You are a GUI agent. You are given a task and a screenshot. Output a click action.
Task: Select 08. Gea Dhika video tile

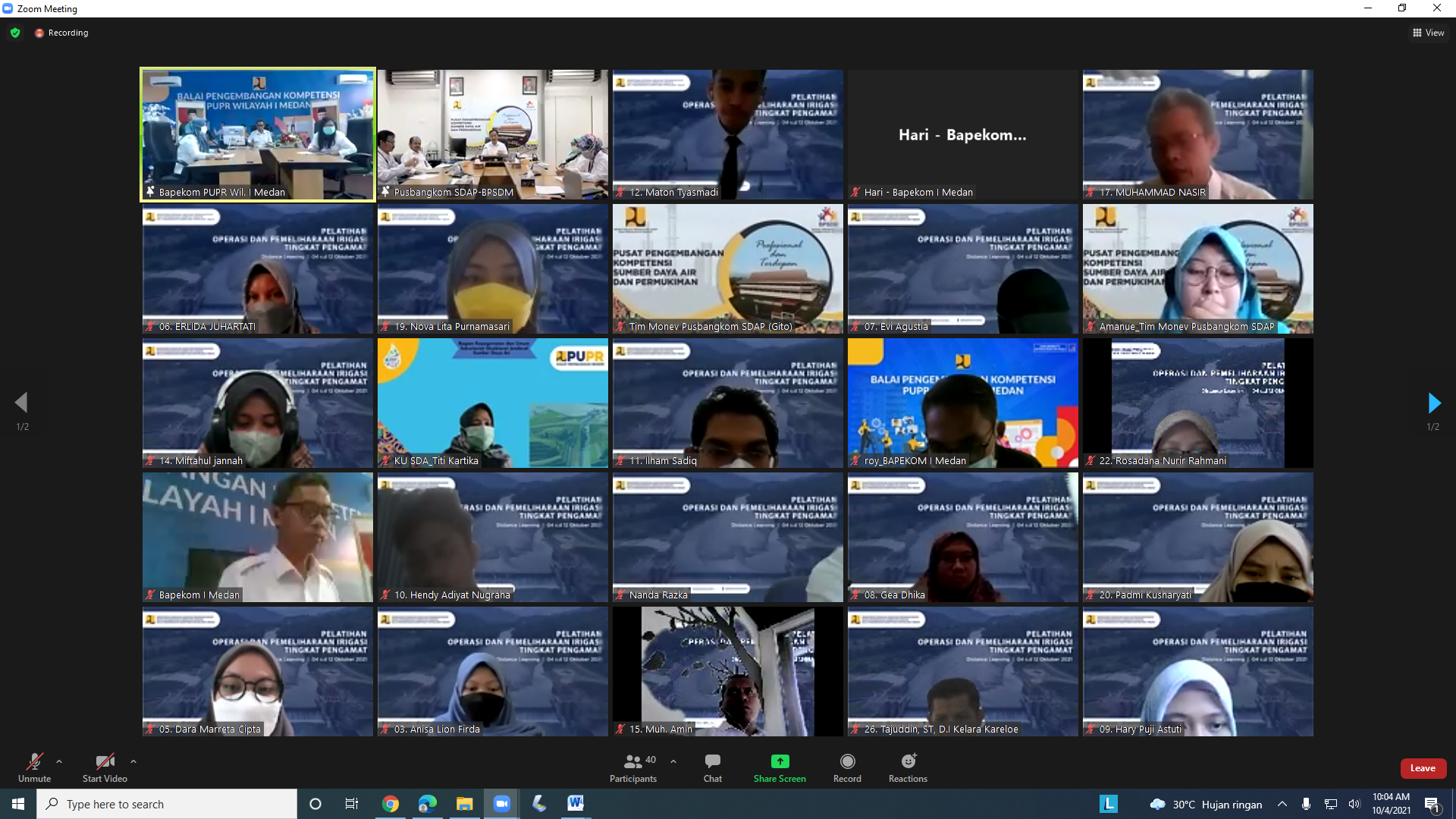click(963, 537)
